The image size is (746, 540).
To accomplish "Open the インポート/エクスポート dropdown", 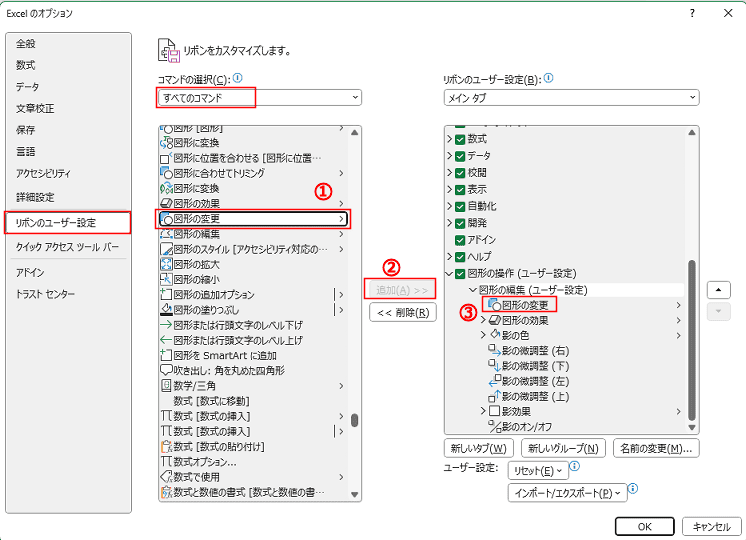I will tap(568, 493).
